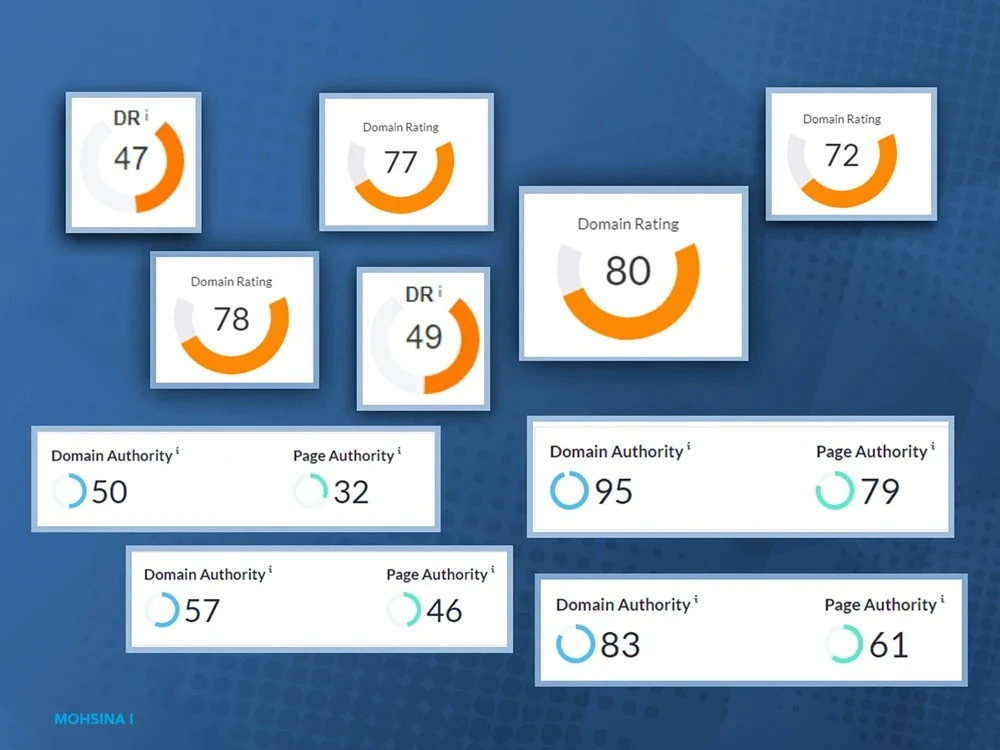Click the value 49 in DR card

[x=424, y=336]
